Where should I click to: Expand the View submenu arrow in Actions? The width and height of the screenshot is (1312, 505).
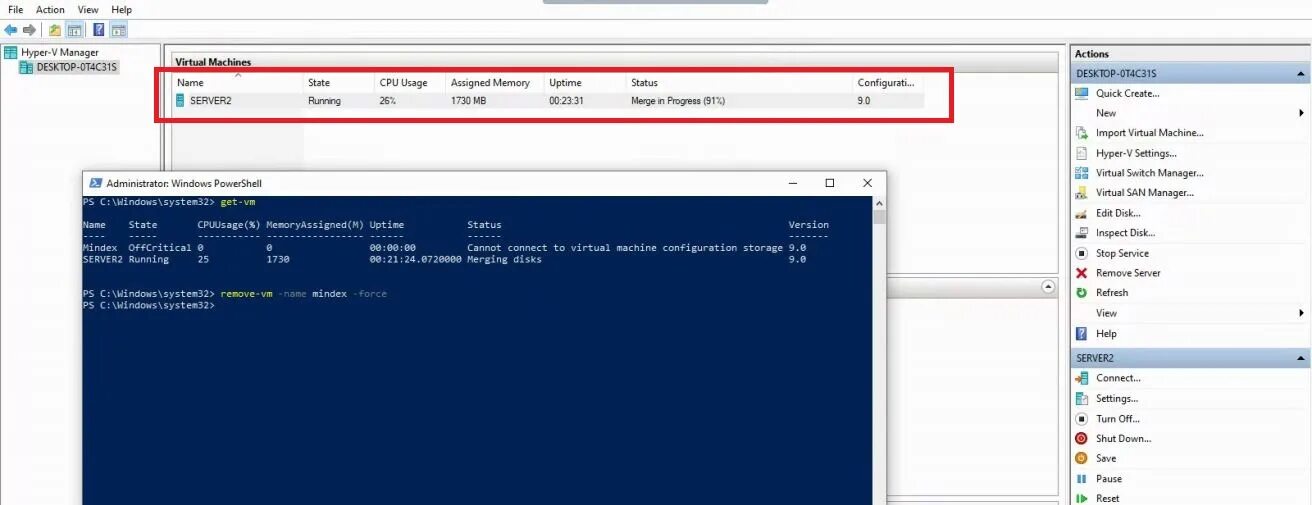tap(1302, 313)
